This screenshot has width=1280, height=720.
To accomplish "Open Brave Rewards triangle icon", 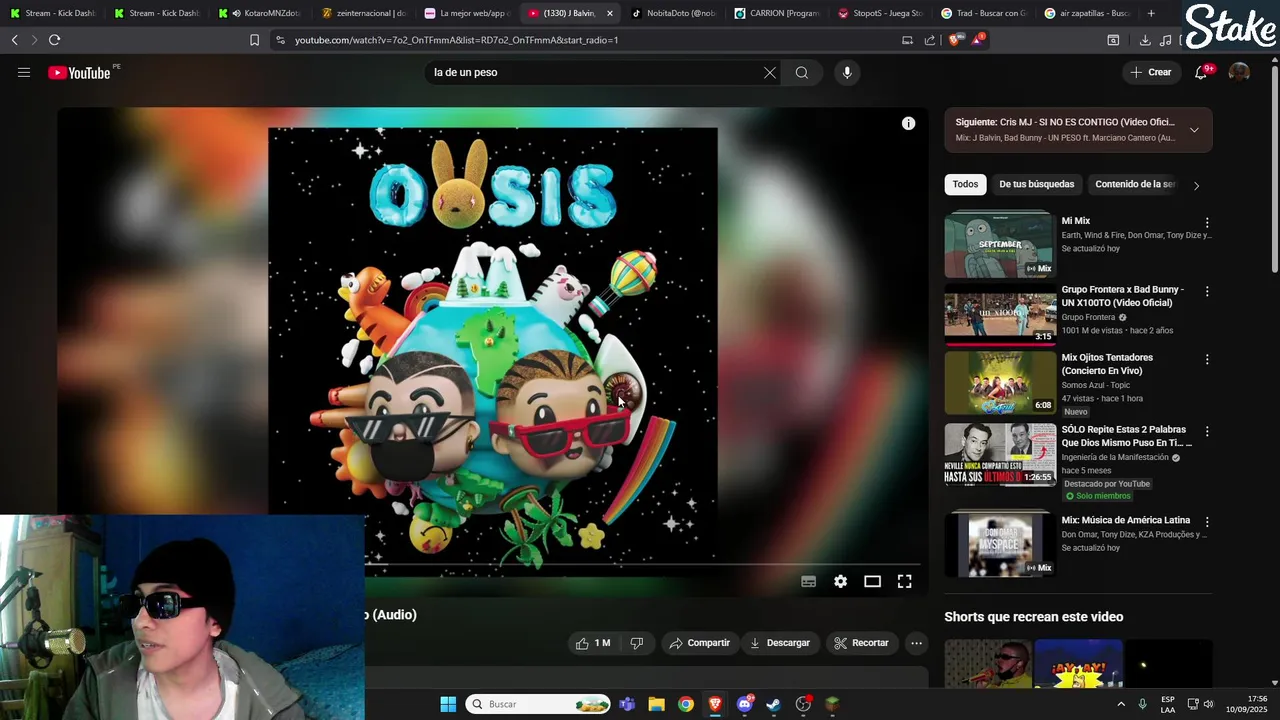I will (978, 40).
